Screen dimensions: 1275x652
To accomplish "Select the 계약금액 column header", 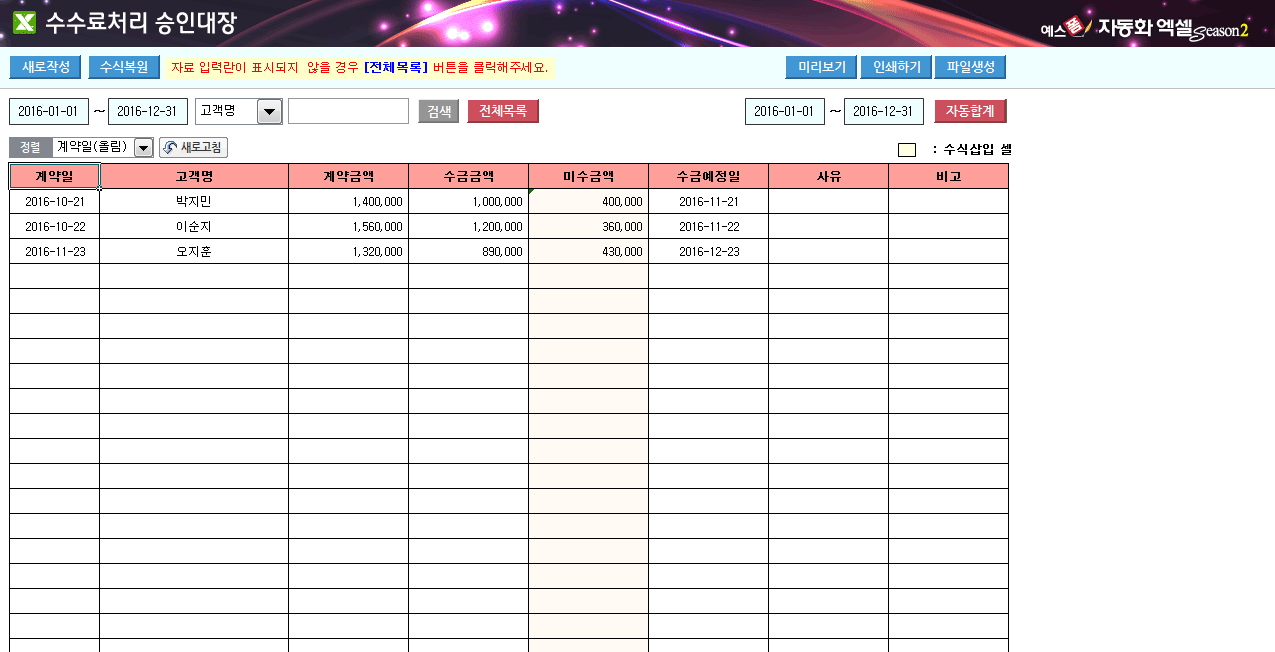I will pyautogui.click(x=349, y=176).
